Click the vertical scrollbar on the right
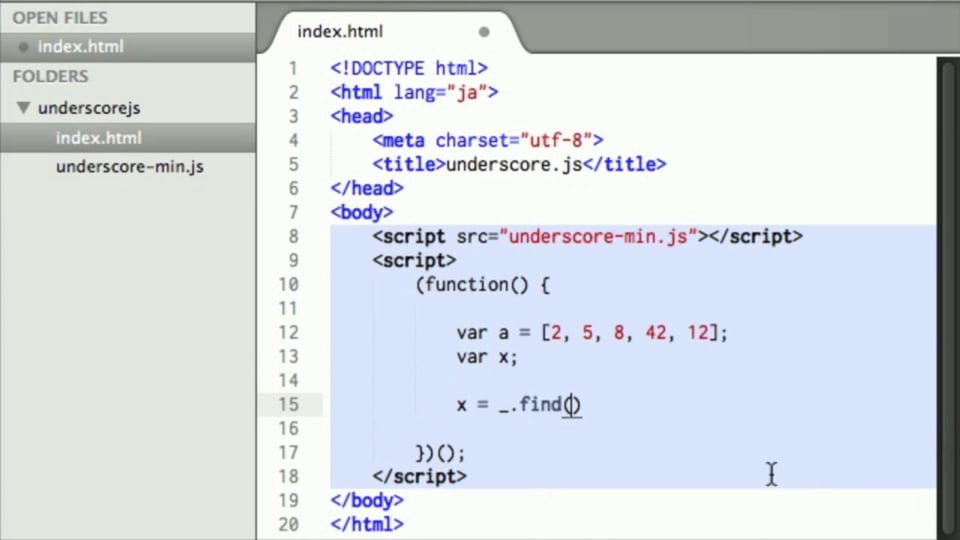Image resolution: width=960 pixels, height=540 pixels. tap(948, 298)
